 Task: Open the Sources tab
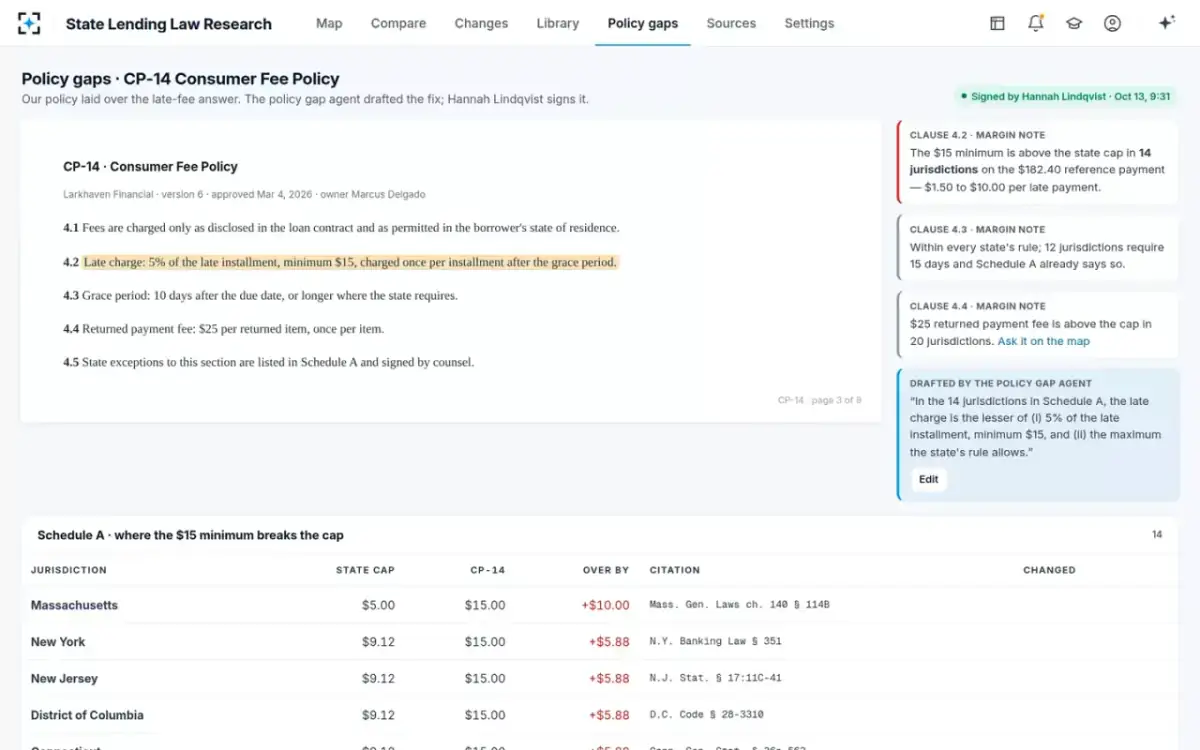pos(731,23)
